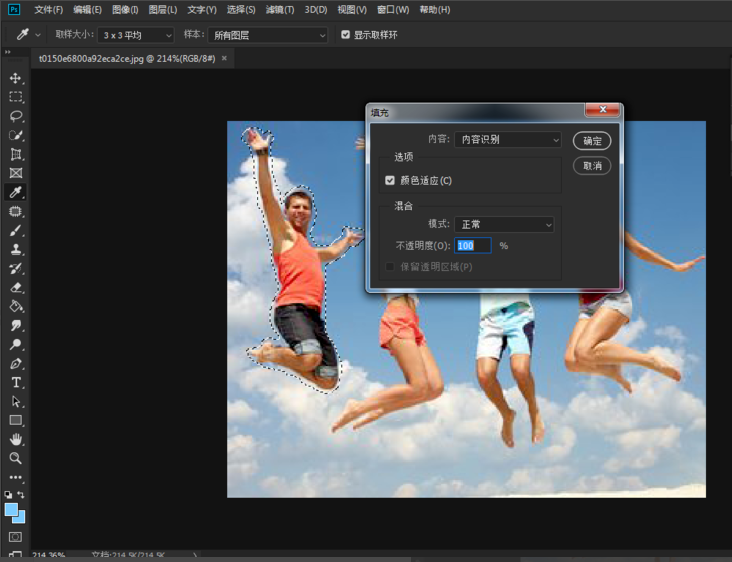732x562 pixels.
Task: Click the 取消 button in Fill dialog
Action: tap(592, 165)
